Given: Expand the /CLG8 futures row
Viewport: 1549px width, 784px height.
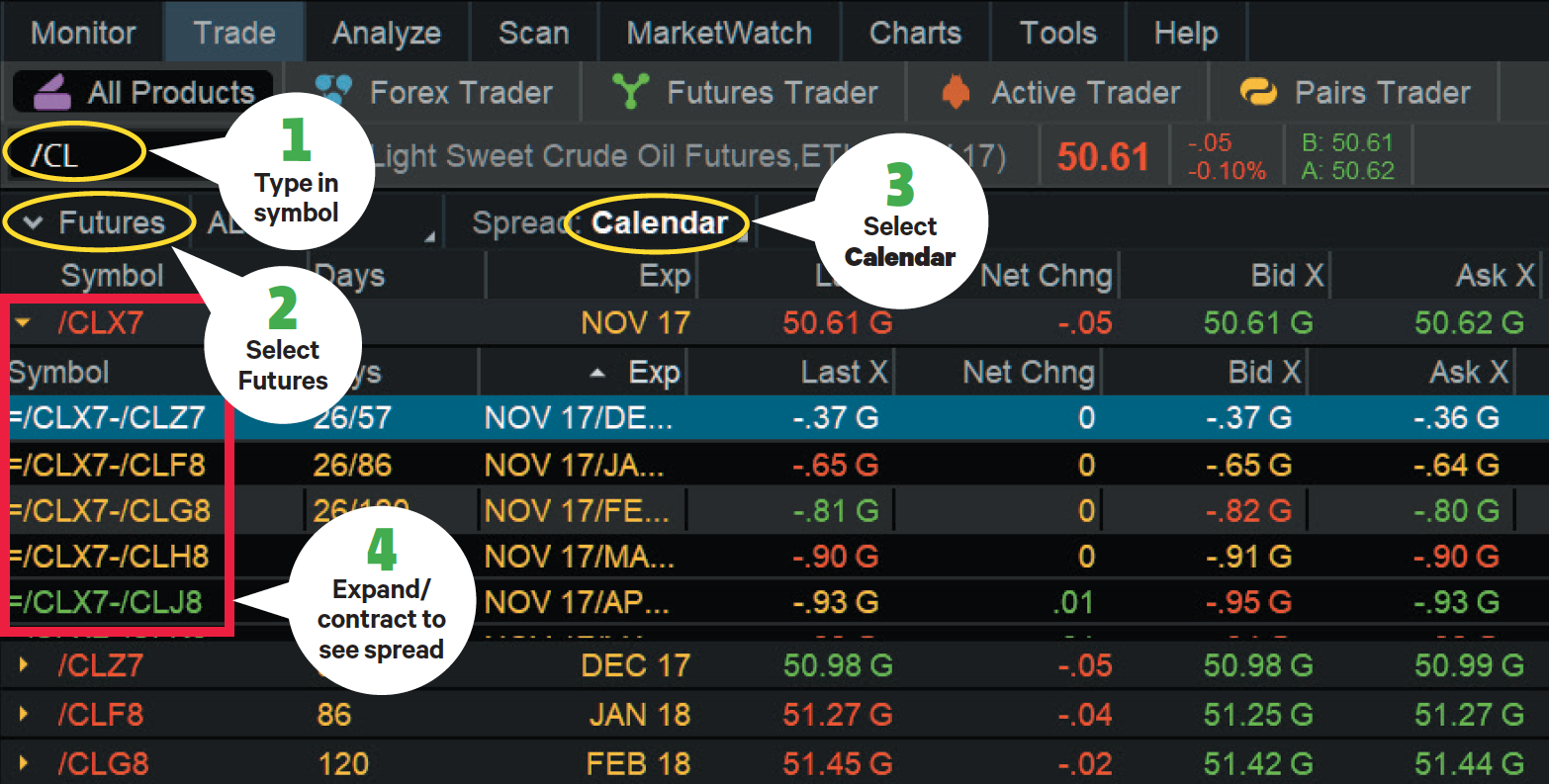Looking at the screenshot, I should (x=24, y=763).
